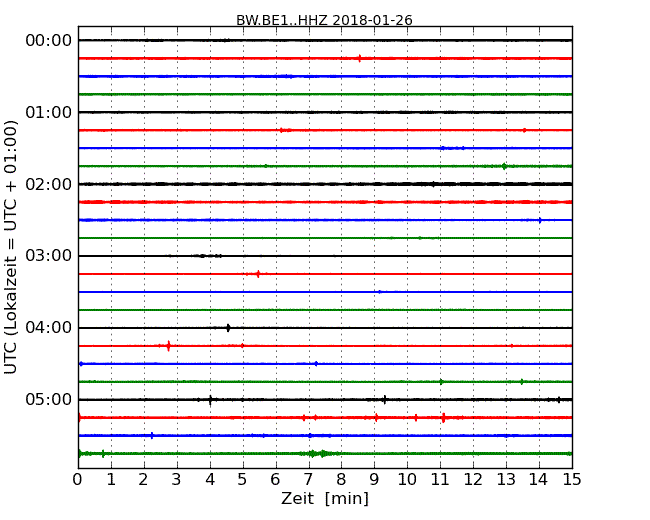
Task: Click the 04:00 time label
Action: 49,328
